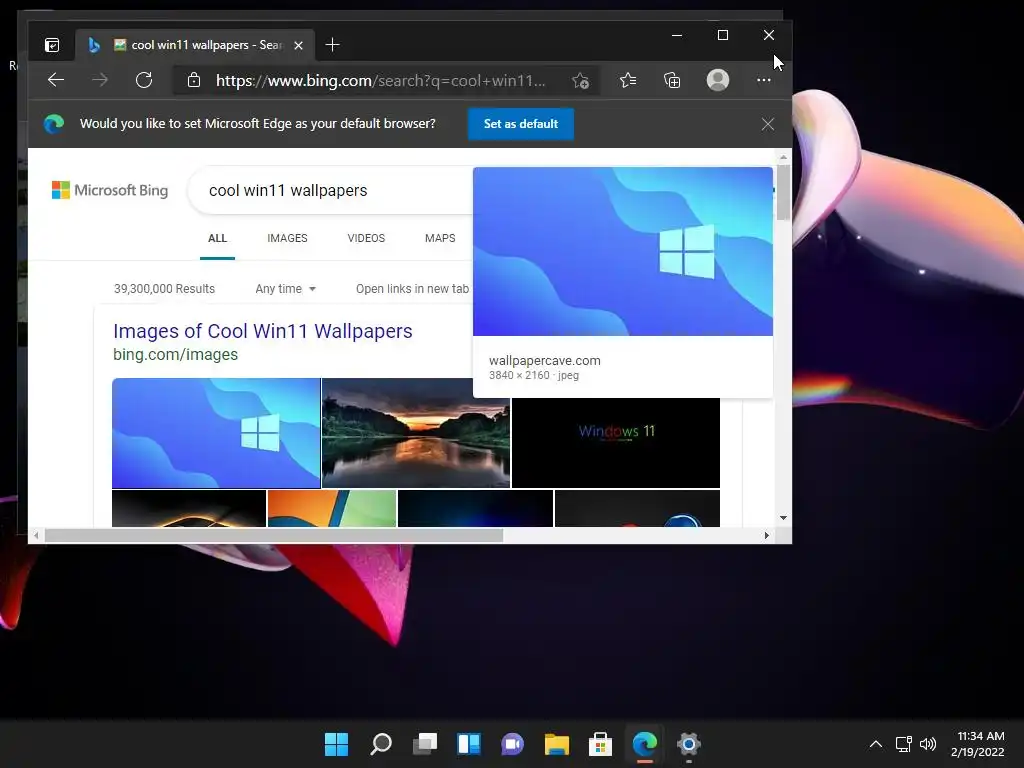This screenshot has height=768, width=1024.
Task: Click the bing.com/images link
Action: (x=176, y=355)
